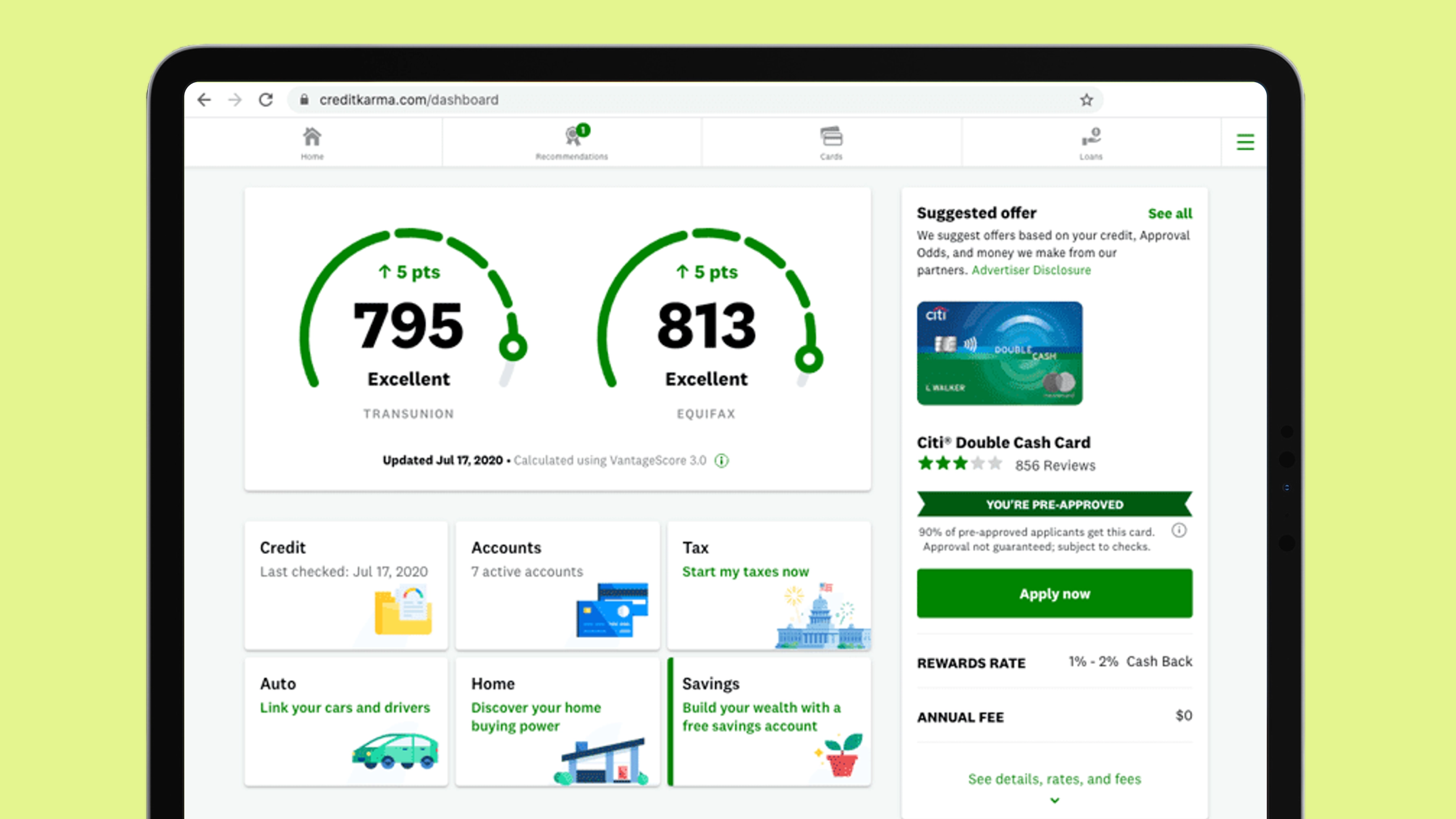Click the VantageScore 3.0 info icon

tap(722, 460)
